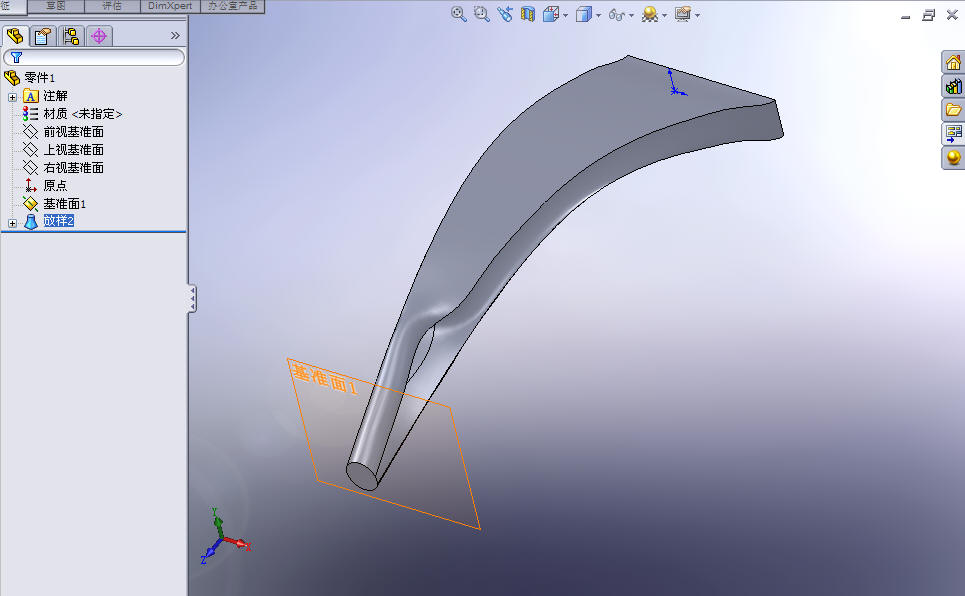Screen dimensions: 965x596
Task: Select 基准面1 in the feature tree
Action: tap(64, 204)
